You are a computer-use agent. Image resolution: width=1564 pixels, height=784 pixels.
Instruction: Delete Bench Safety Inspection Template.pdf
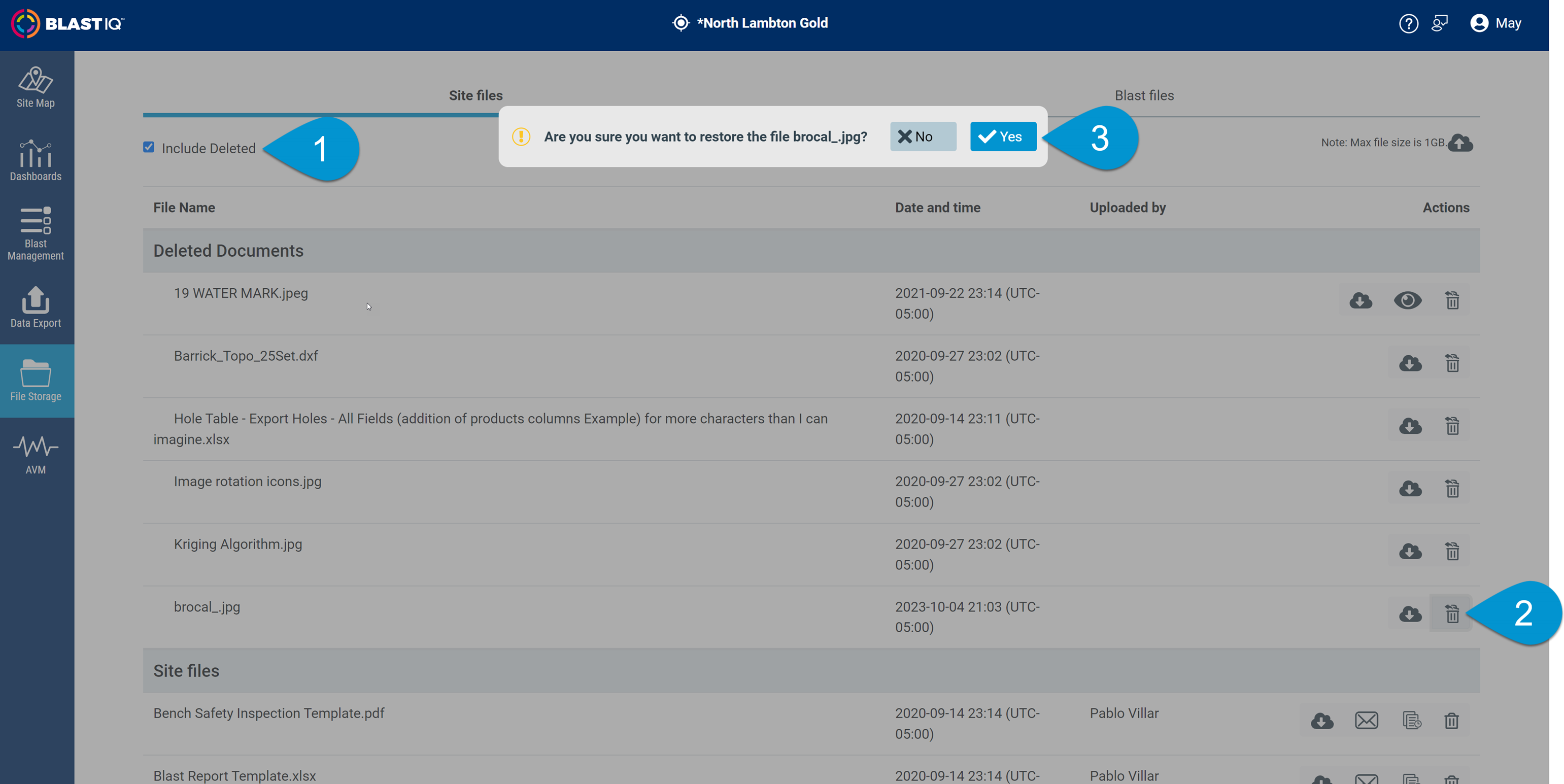tap(1451, 721)
